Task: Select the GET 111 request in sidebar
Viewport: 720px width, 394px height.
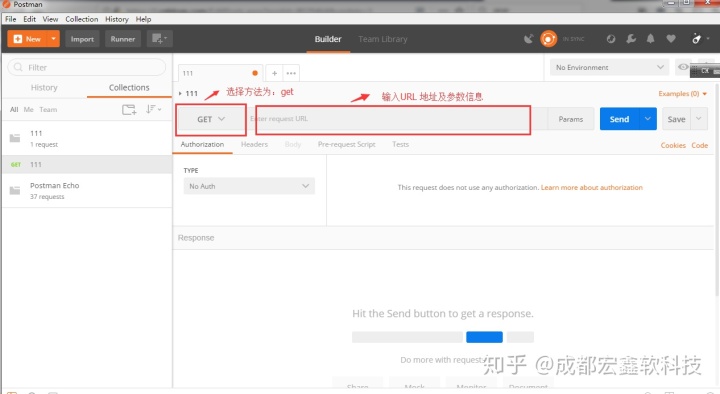Action: [x=87, y=164]
